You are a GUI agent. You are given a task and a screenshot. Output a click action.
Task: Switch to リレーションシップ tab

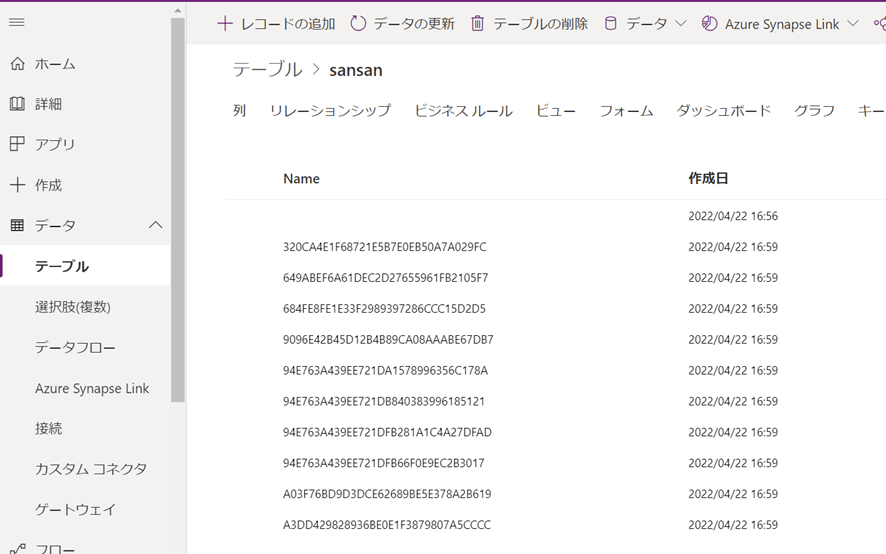coord(330,111)
